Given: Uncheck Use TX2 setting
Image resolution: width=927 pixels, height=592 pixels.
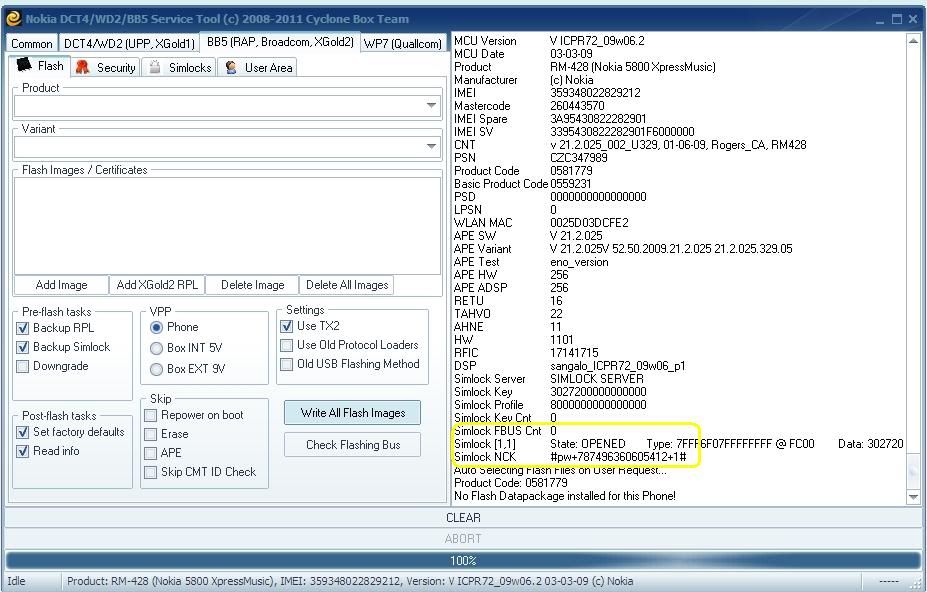Looking at the screenshot, I should (x=287, y=326).
